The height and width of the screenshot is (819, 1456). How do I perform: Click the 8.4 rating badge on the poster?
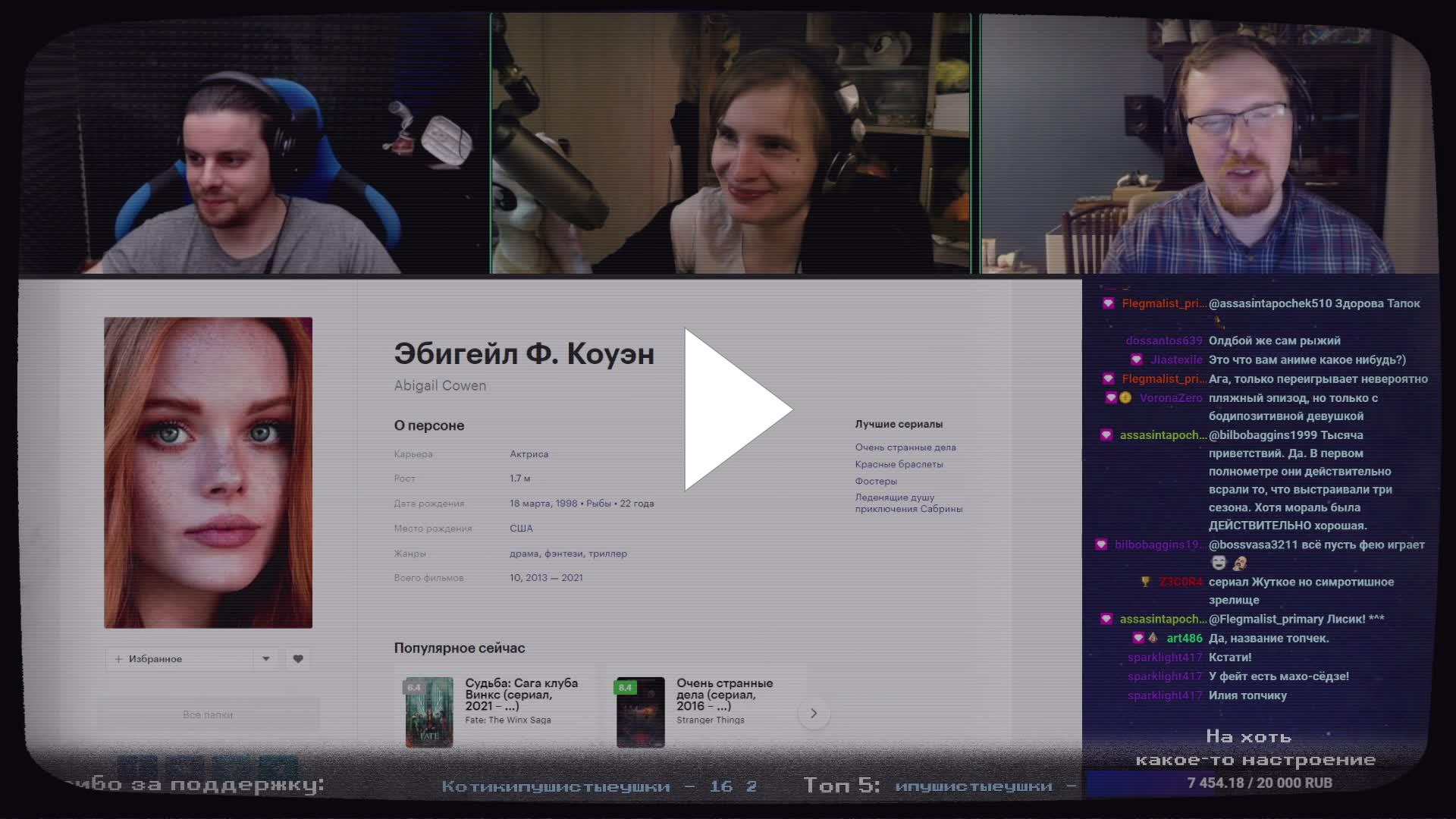[x=625, y=688]
